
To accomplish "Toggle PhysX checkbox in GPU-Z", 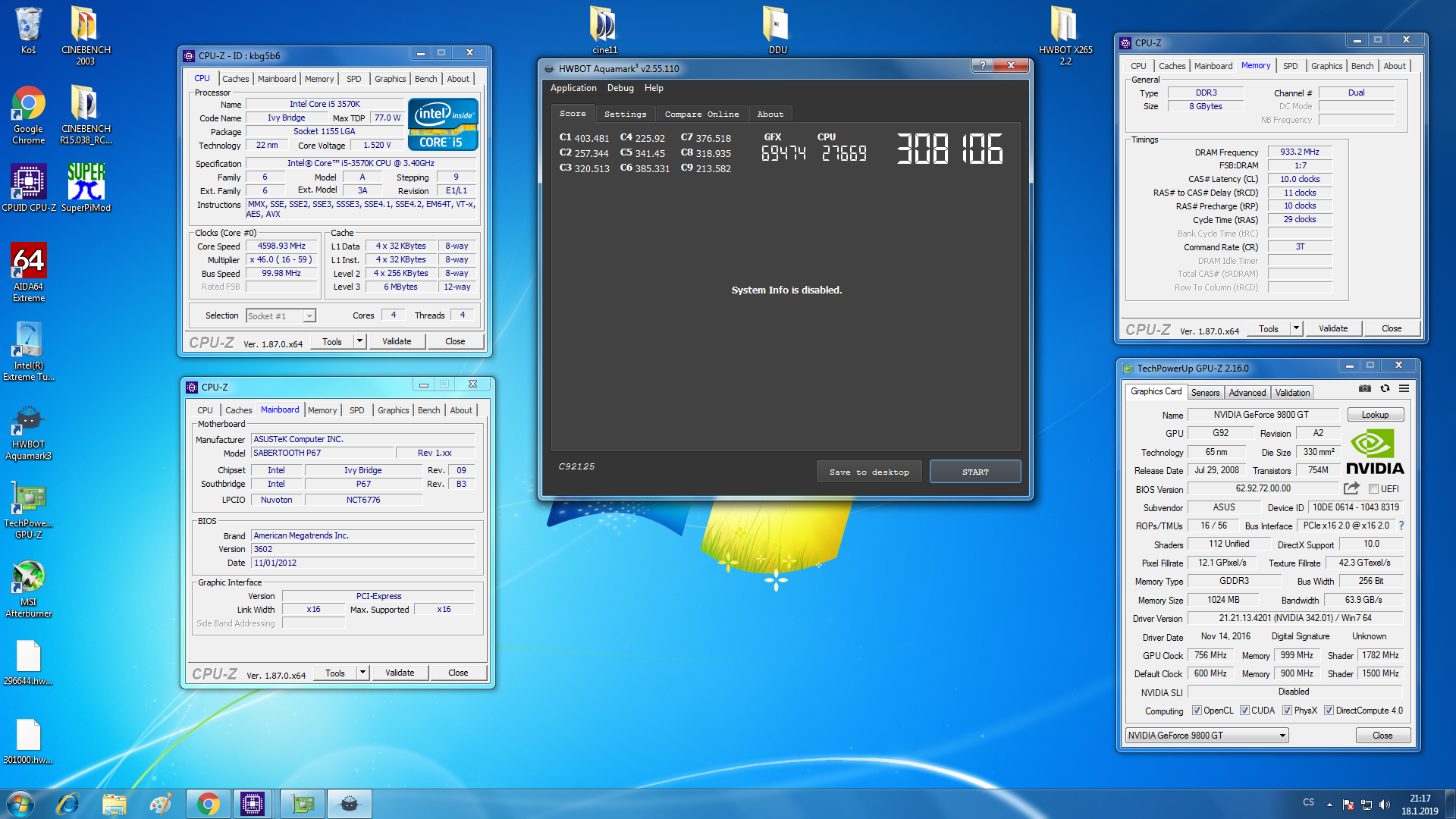I will pyautogui.click(x=1287, y=711).
